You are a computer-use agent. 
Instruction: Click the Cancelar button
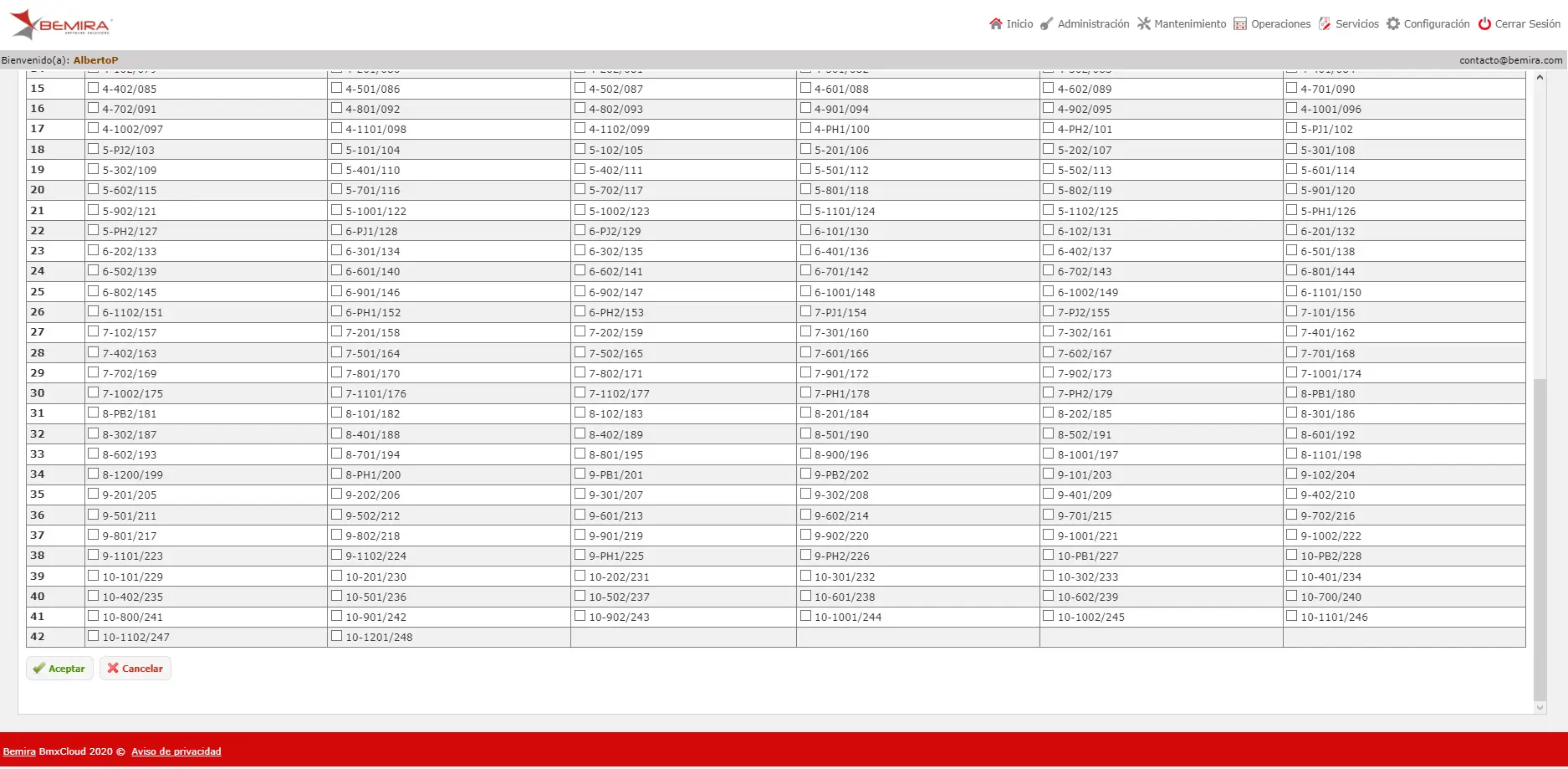135,668
